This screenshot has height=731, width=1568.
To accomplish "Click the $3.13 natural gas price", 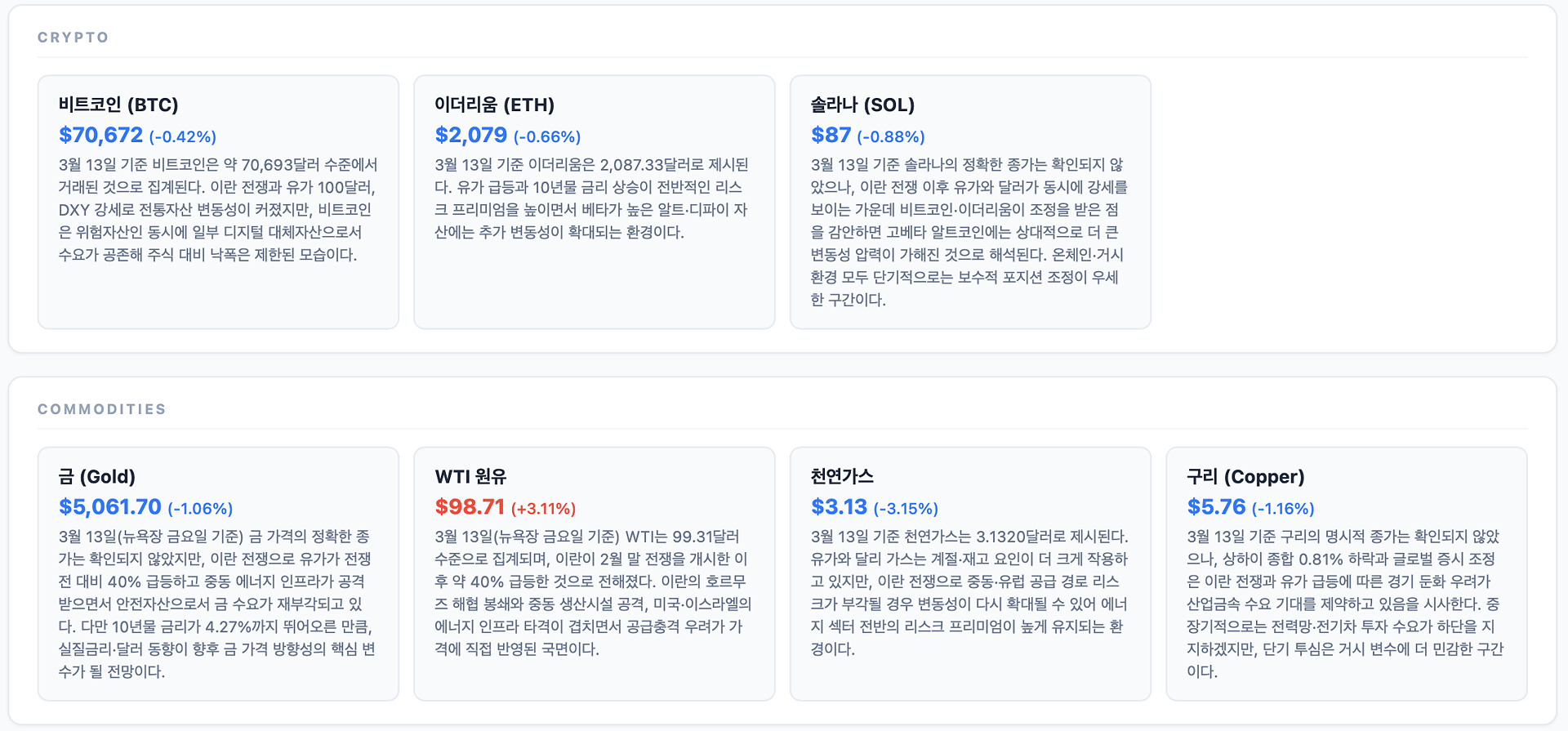I will (x=839, y=506).
